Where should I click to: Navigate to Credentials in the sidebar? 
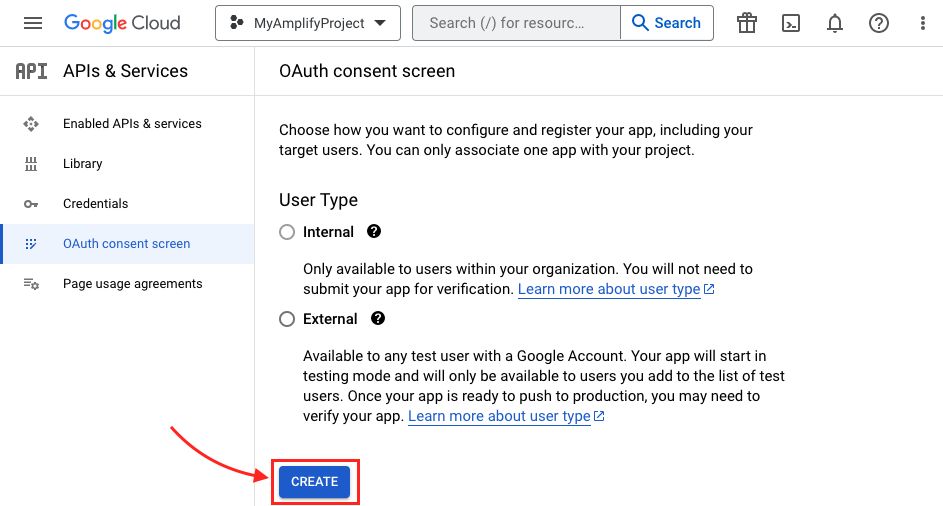95,204
